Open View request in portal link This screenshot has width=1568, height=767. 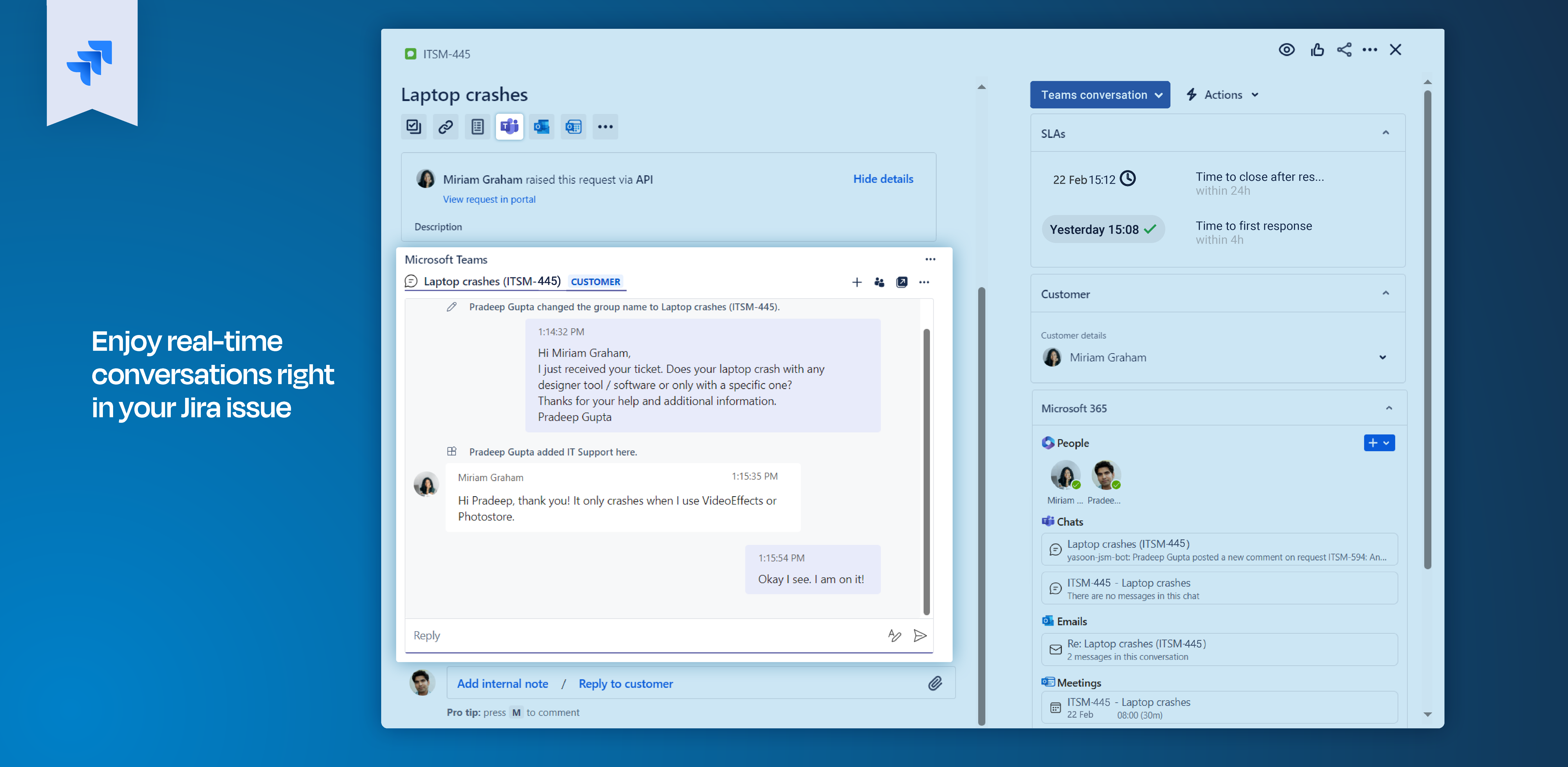point(489,199)
